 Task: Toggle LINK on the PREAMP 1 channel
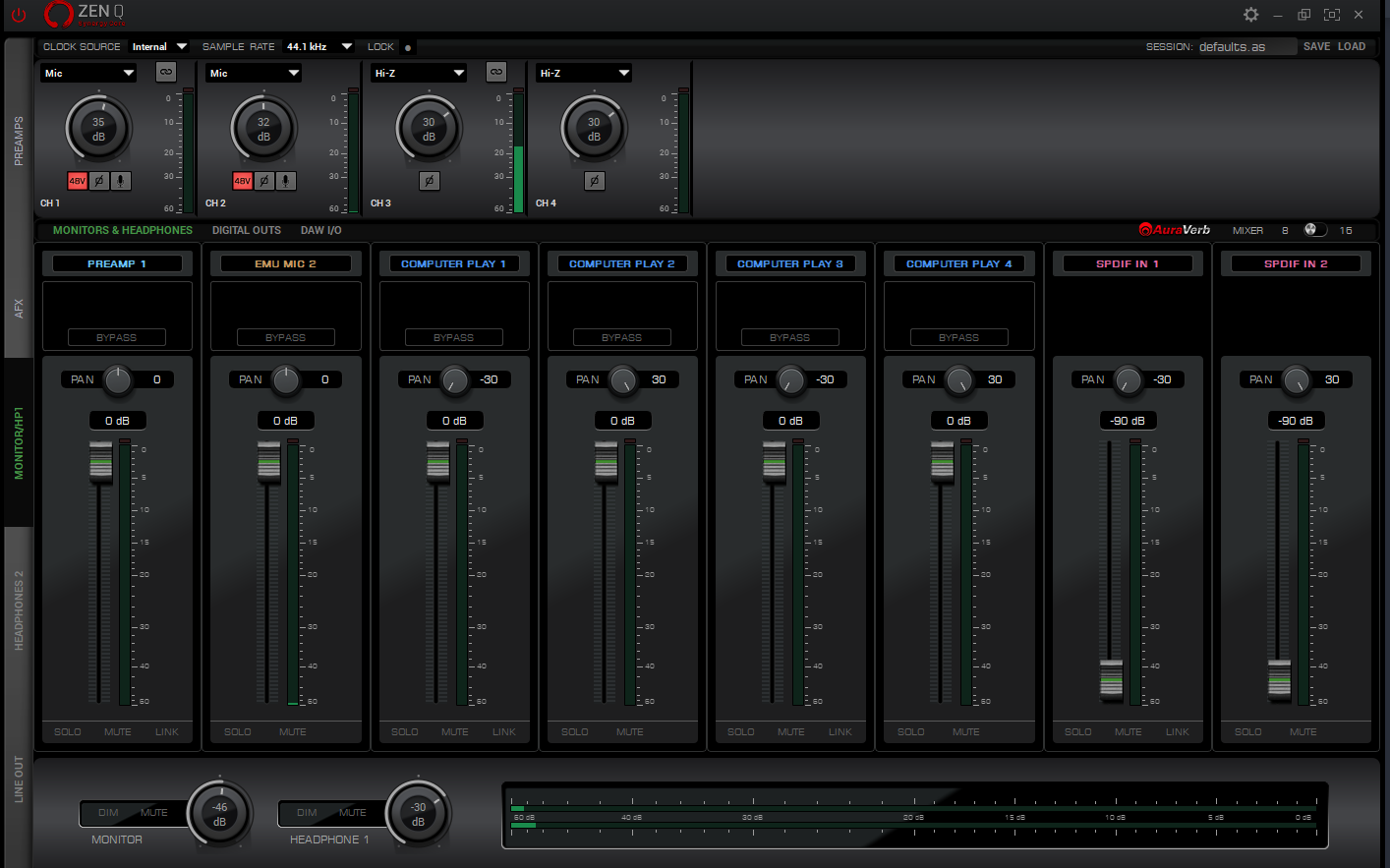[167, 732]
